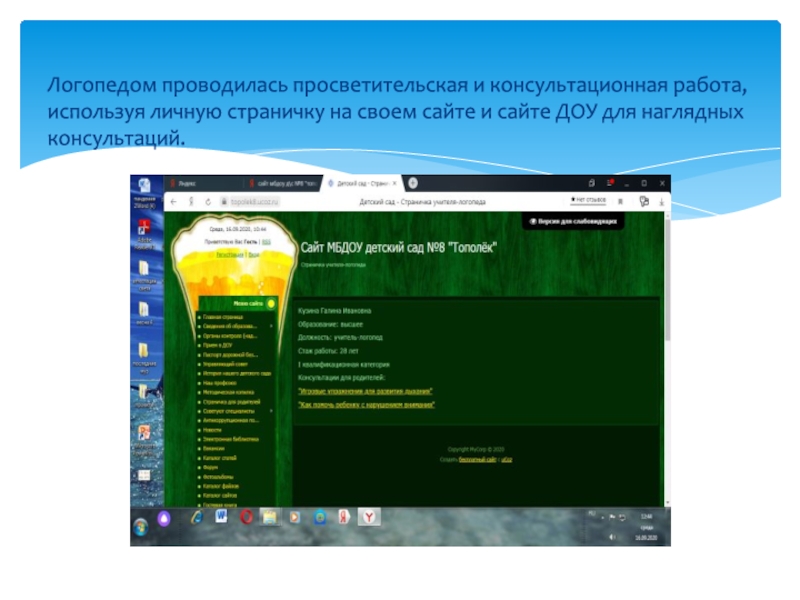Screen dimensions: 800x600
Task: Launch the purple Alice assistant taskbar icon
Action: [164, 519]
